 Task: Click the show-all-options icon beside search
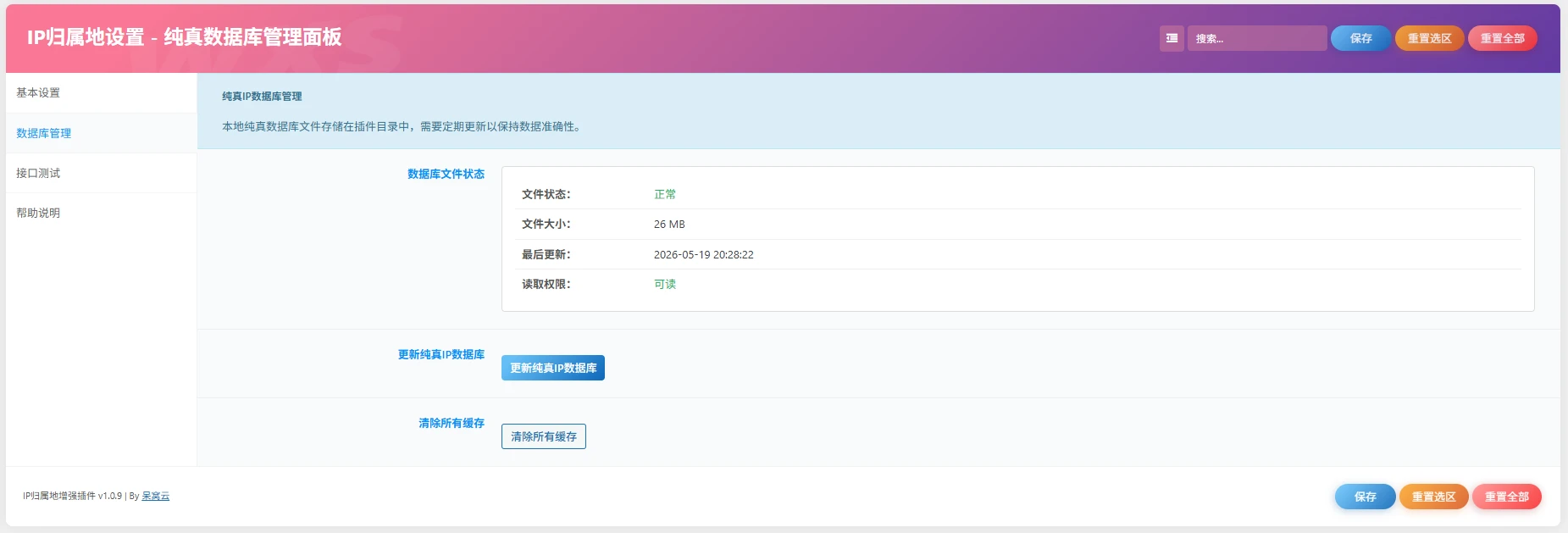tap(1172, 38)
